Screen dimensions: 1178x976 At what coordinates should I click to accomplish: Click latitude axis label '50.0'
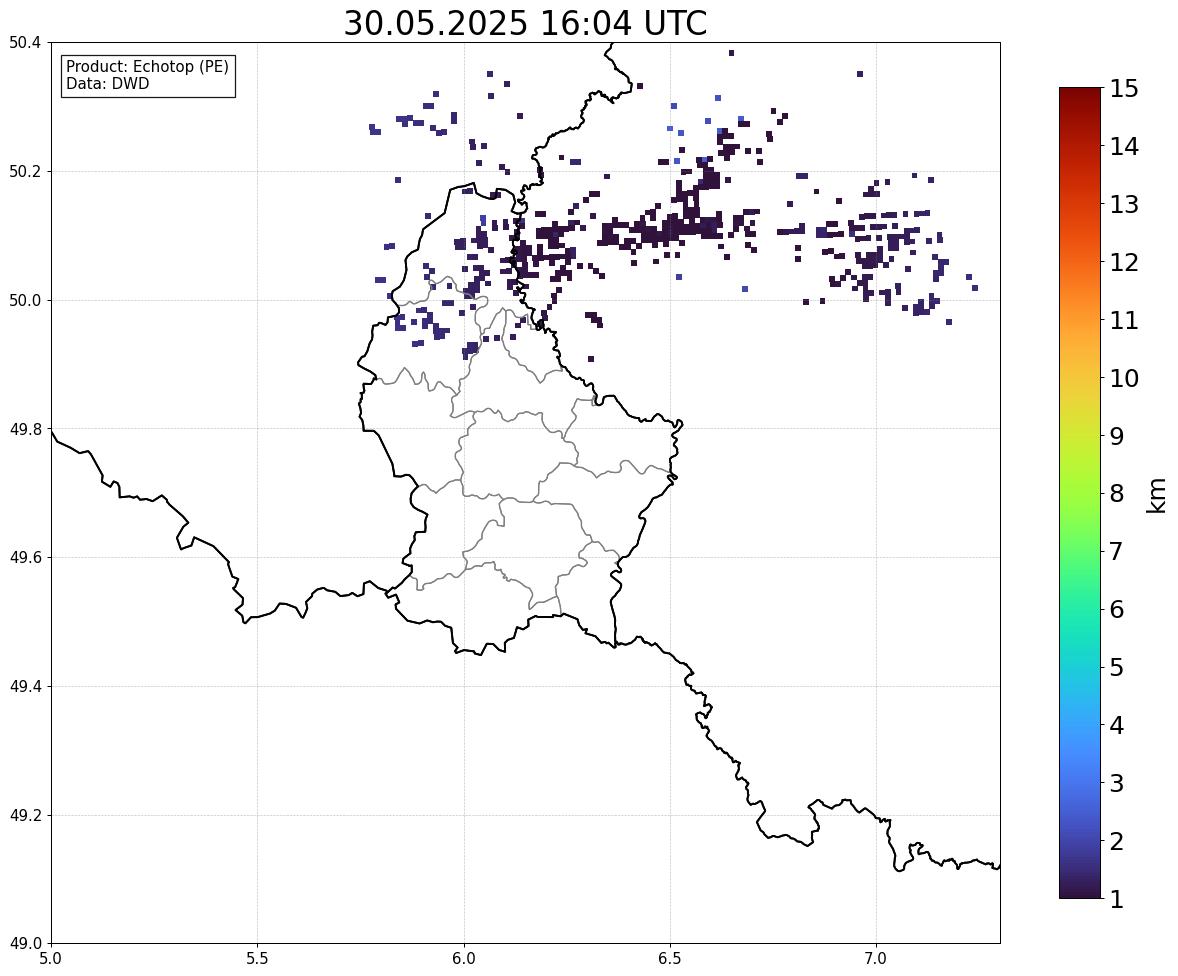coord(24,301)
